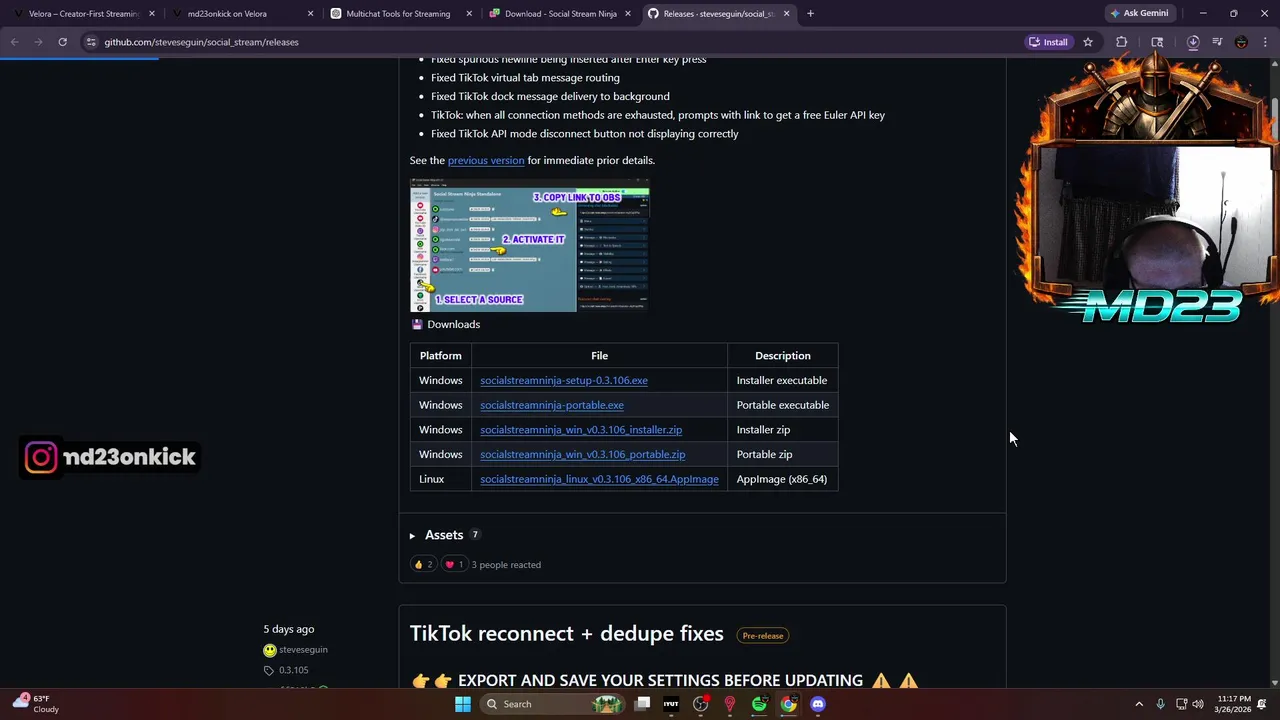This screenshot has height=720, width=1280.
Task: Select the Releases steveseguin tab
Action: click(x=718, y=14)
